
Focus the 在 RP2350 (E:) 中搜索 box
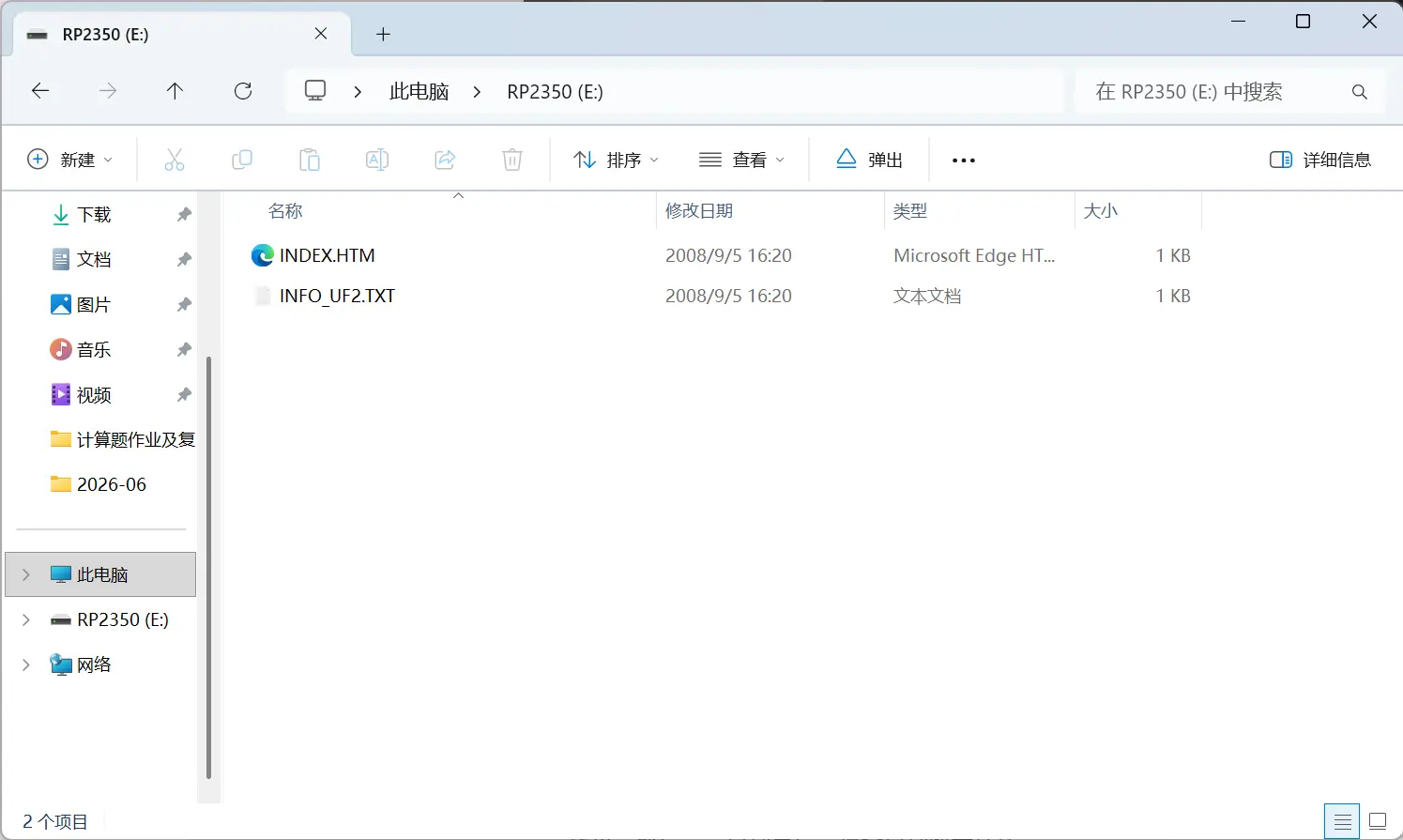click(1229, 92)
